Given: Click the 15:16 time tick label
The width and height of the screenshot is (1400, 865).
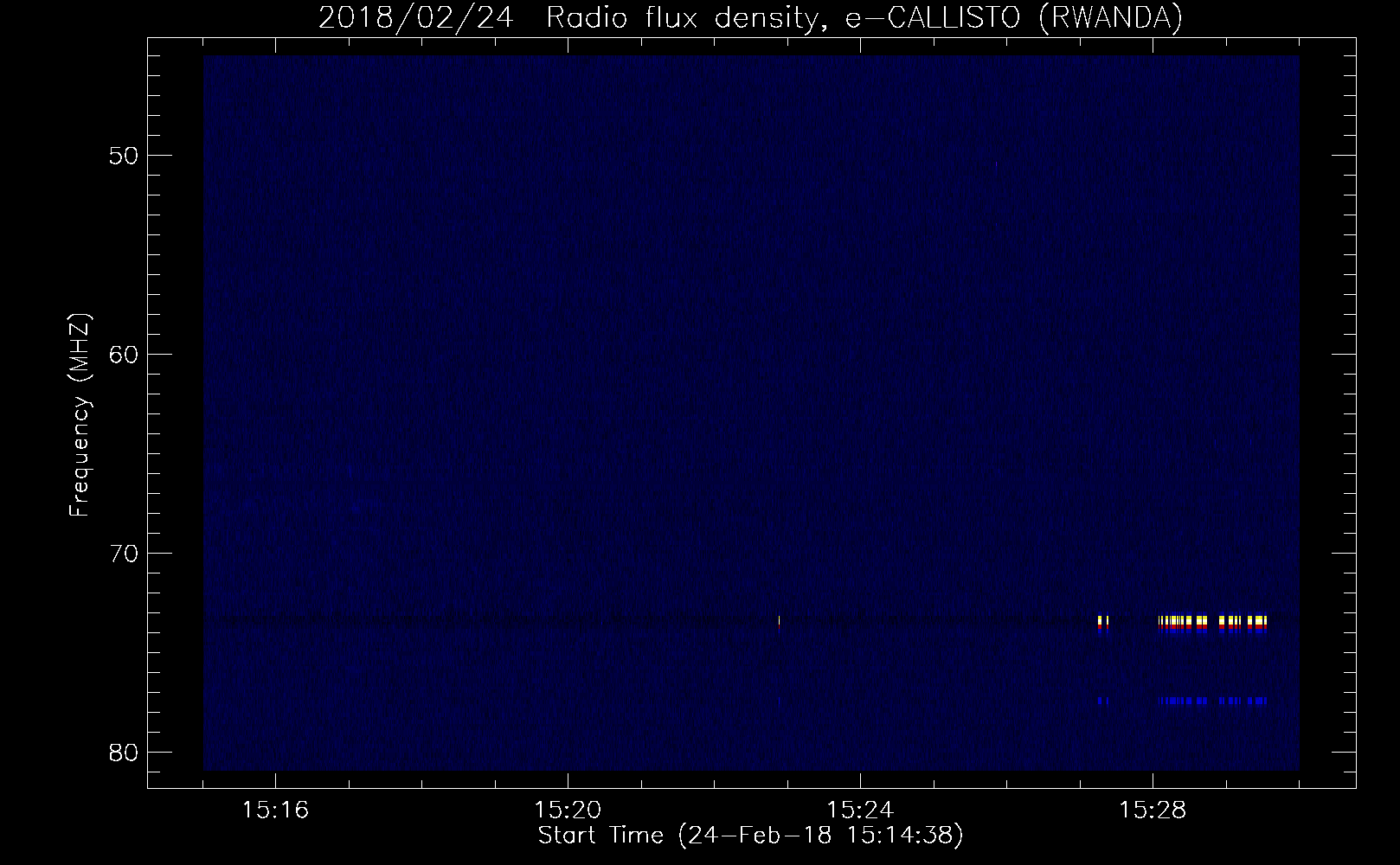Looking at the screenshot, I should [276, 811].
